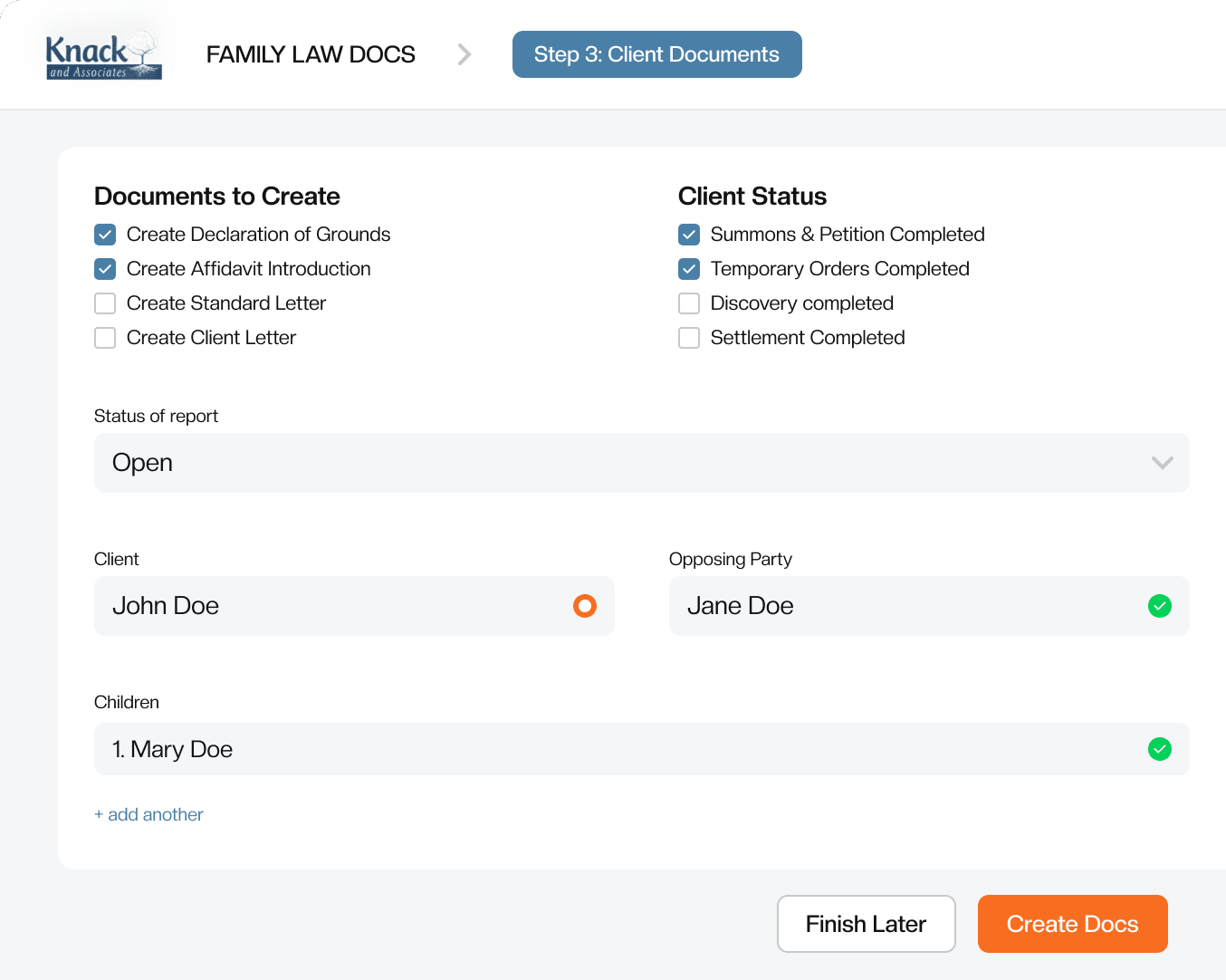This screenshot has height=980, width=1226.
Task: Click the Finish Later button
Action: [867, 924]
